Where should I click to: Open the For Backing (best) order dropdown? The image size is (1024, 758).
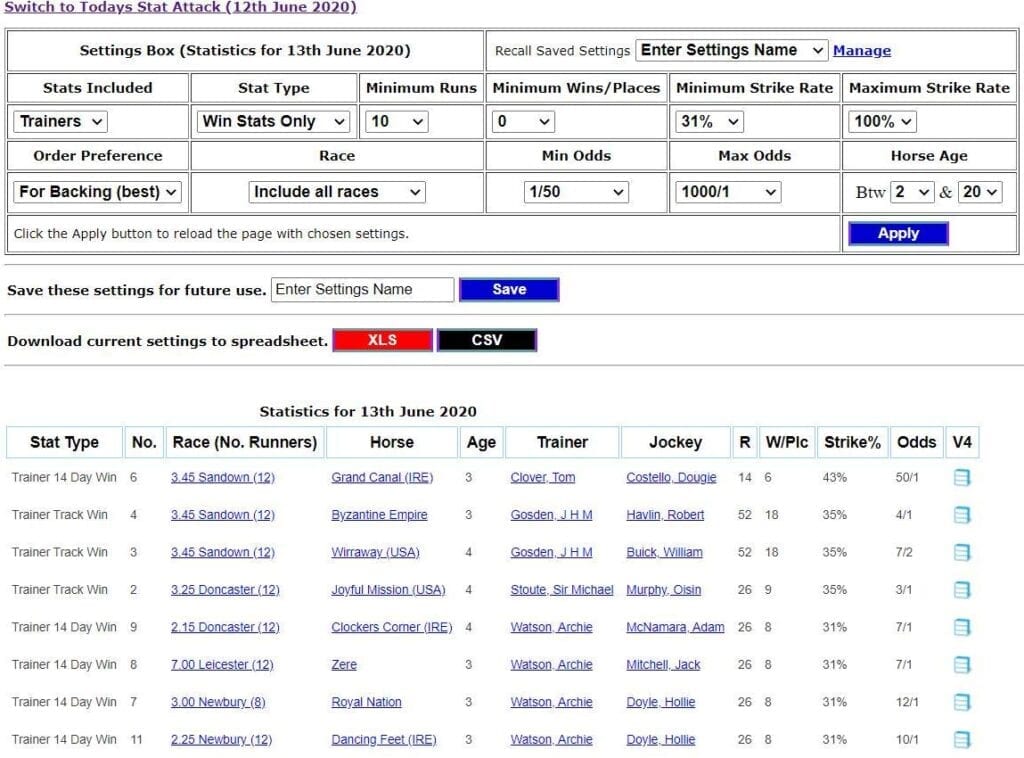[x=97, y=192]
